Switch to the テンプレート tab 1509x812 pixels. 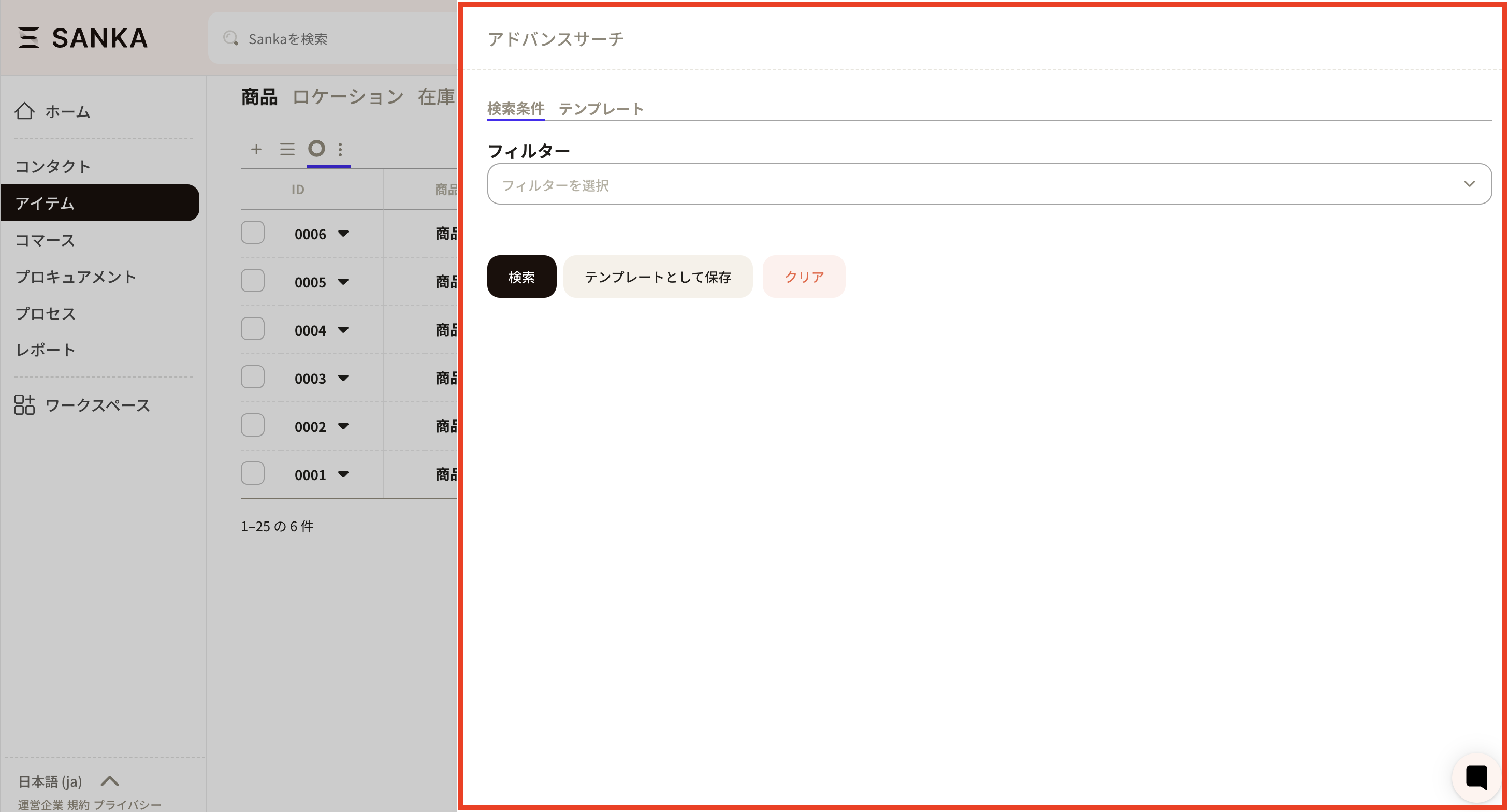pyautogui.click(x=600, y=109)
